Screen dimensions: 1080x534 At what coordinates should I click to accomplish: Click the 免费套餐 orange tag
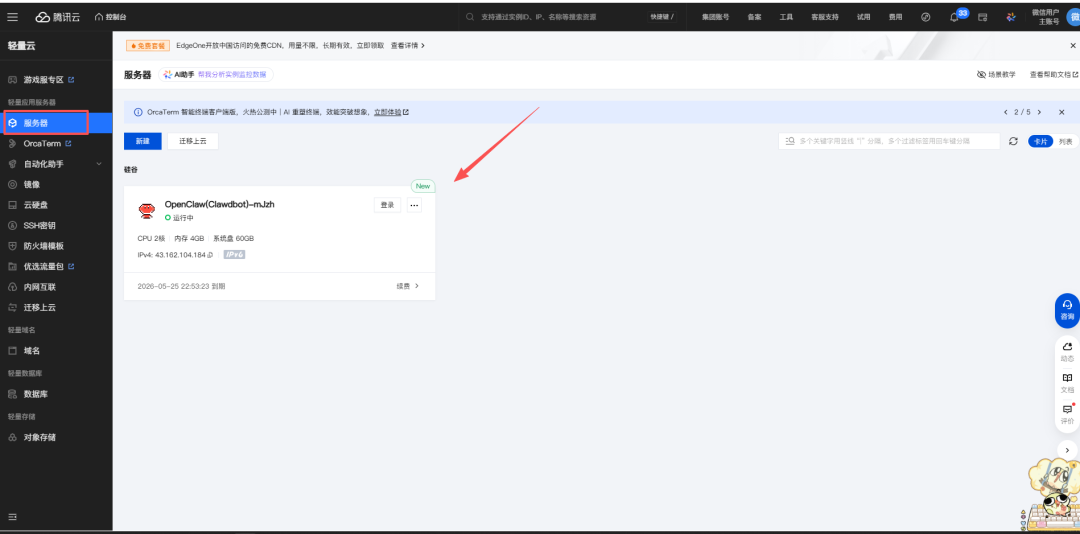(147, 46)
